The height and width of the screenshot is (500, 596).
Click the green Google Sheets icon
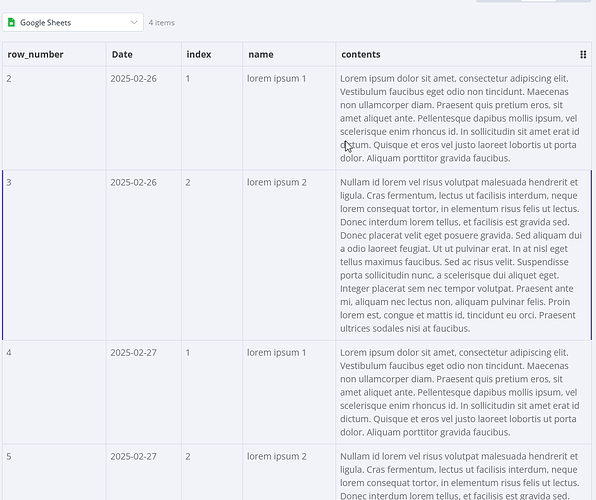[11, 22]
